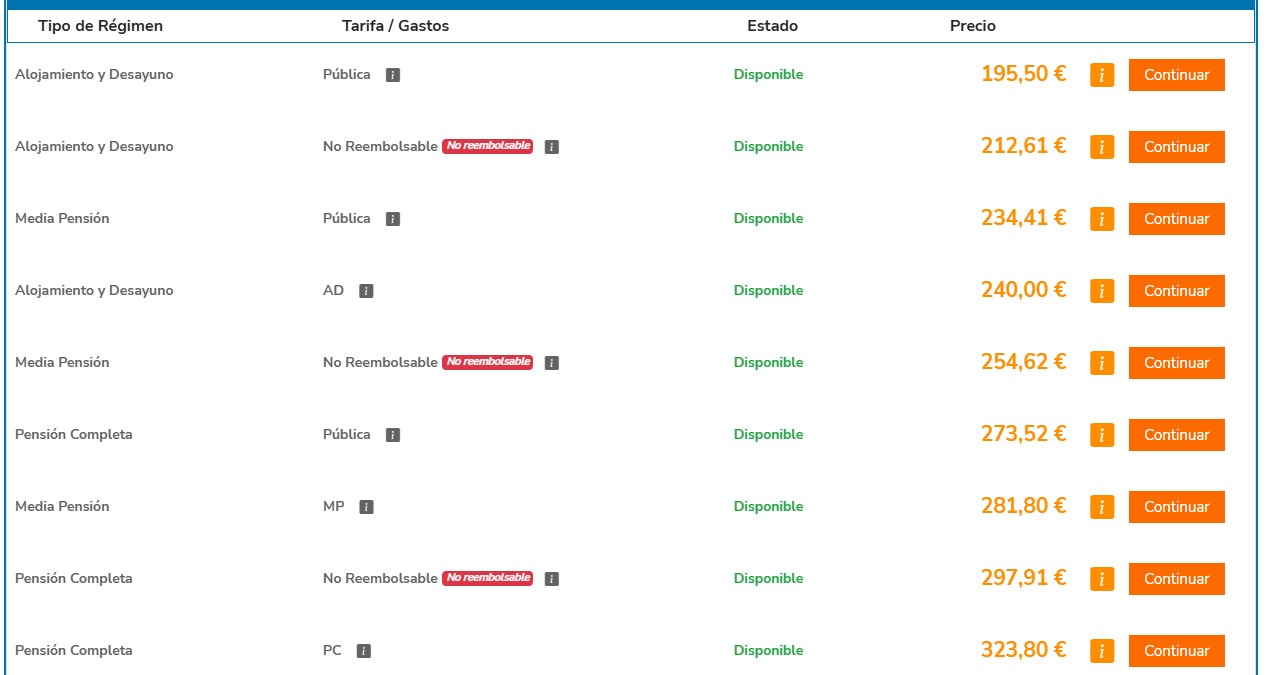Click red No reembolsable badge on 212,61 € row
The image size is (1285, 675).
488,146
